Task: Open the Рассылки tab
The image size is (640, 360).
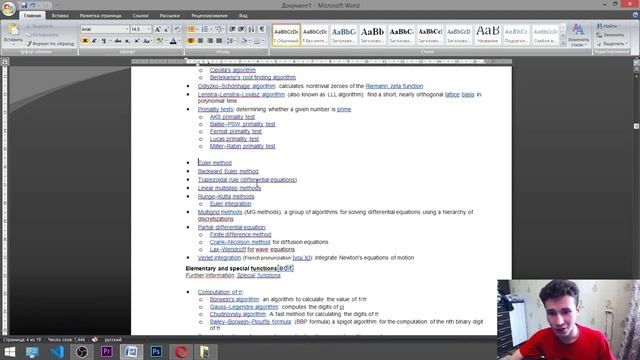Action: click(x=169, y=16)
